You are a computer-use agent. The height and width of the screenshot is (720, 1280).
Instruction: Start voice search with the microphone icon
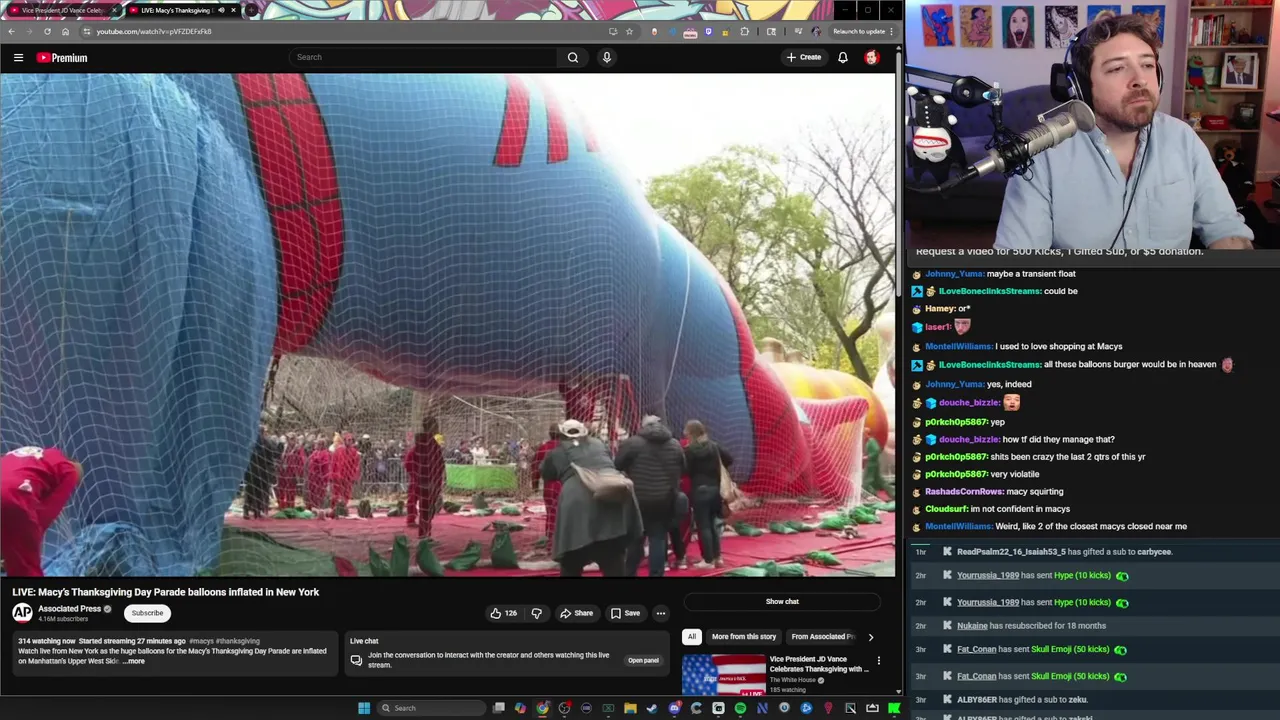point(606,57)
